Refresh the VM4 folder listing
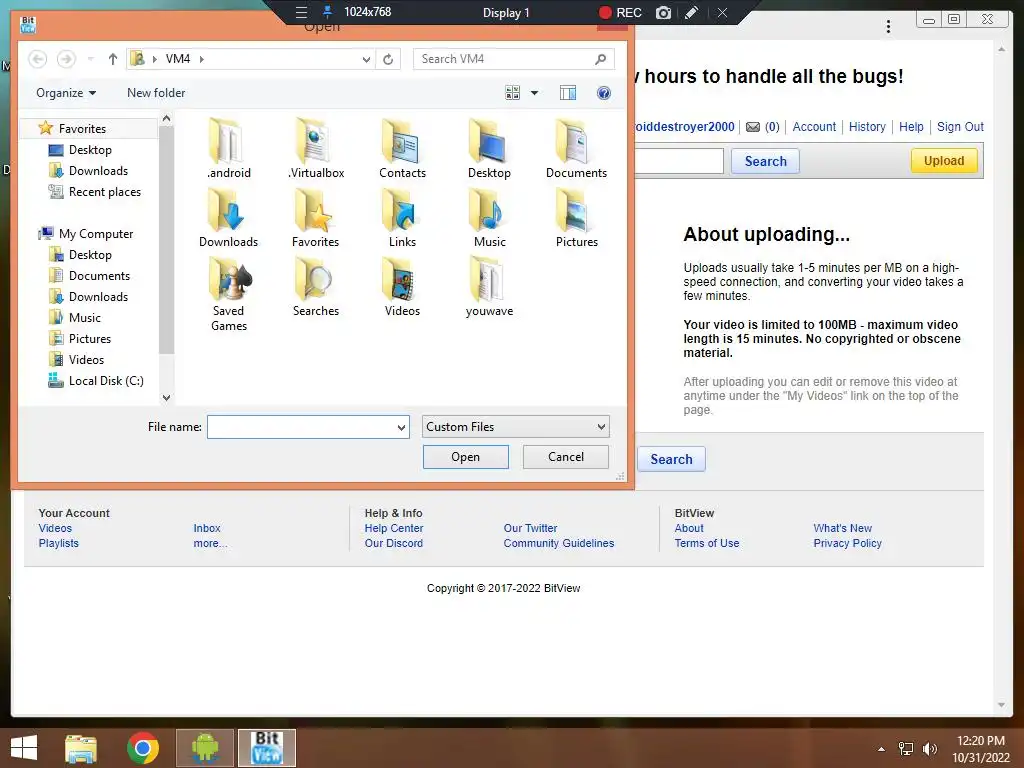Image resolution: width=1024 pixels, height=768 pixels. (x=388, y=59)
